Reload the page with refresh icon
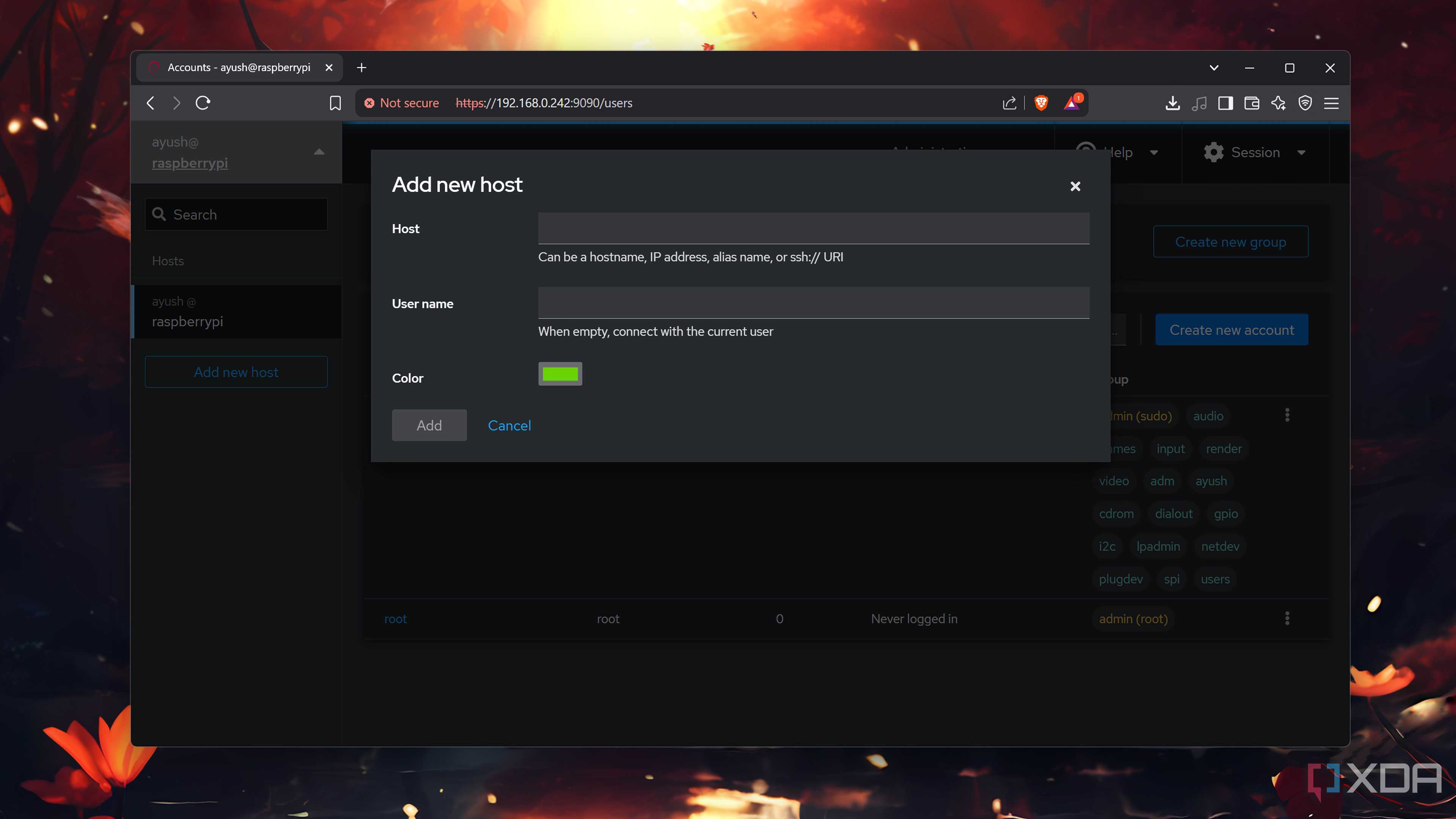This screenshot has width=1456, height=819. (203, 103)
